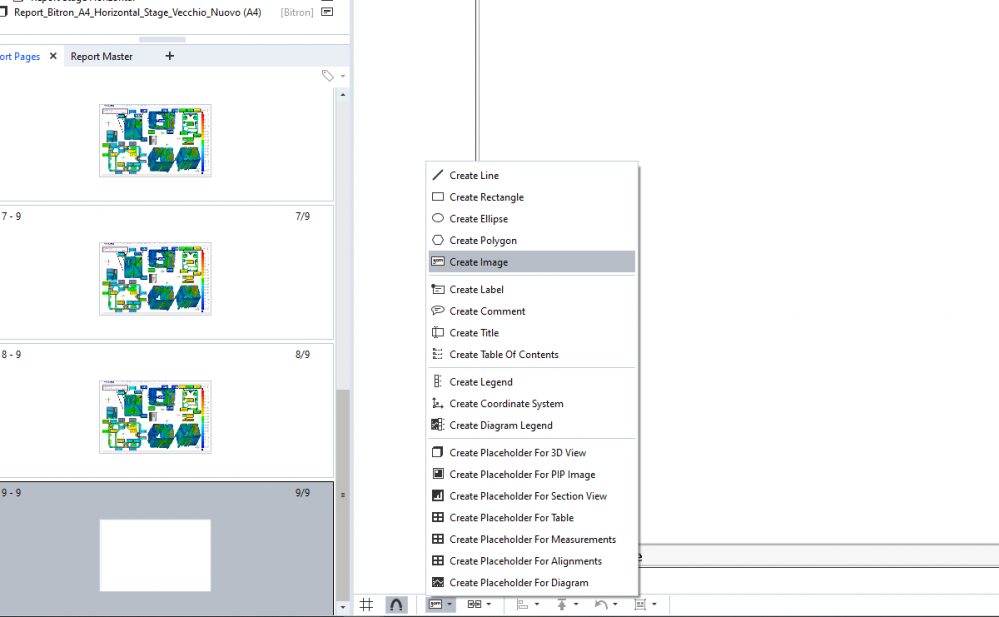Click the layout icon right of [Bitron] label
999x617 pixels.
(x=327, y=12)
